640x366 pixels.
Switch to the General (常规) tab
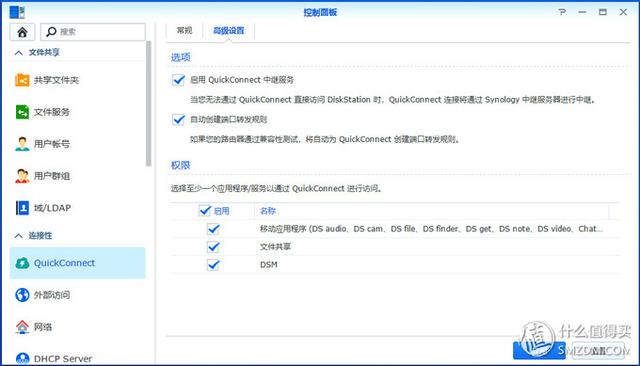(x=184, y=31)
